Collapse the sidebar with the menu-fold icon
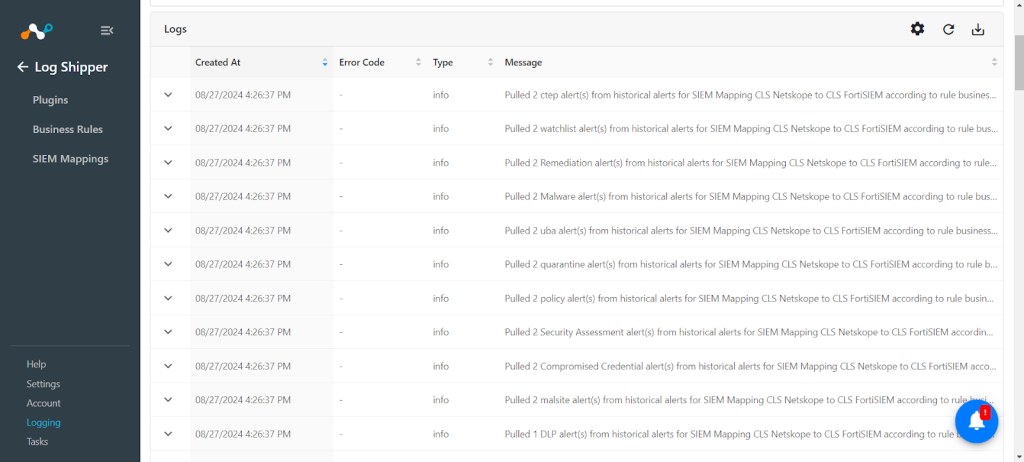Screen dimensions: 1024x462 point(106,30)
